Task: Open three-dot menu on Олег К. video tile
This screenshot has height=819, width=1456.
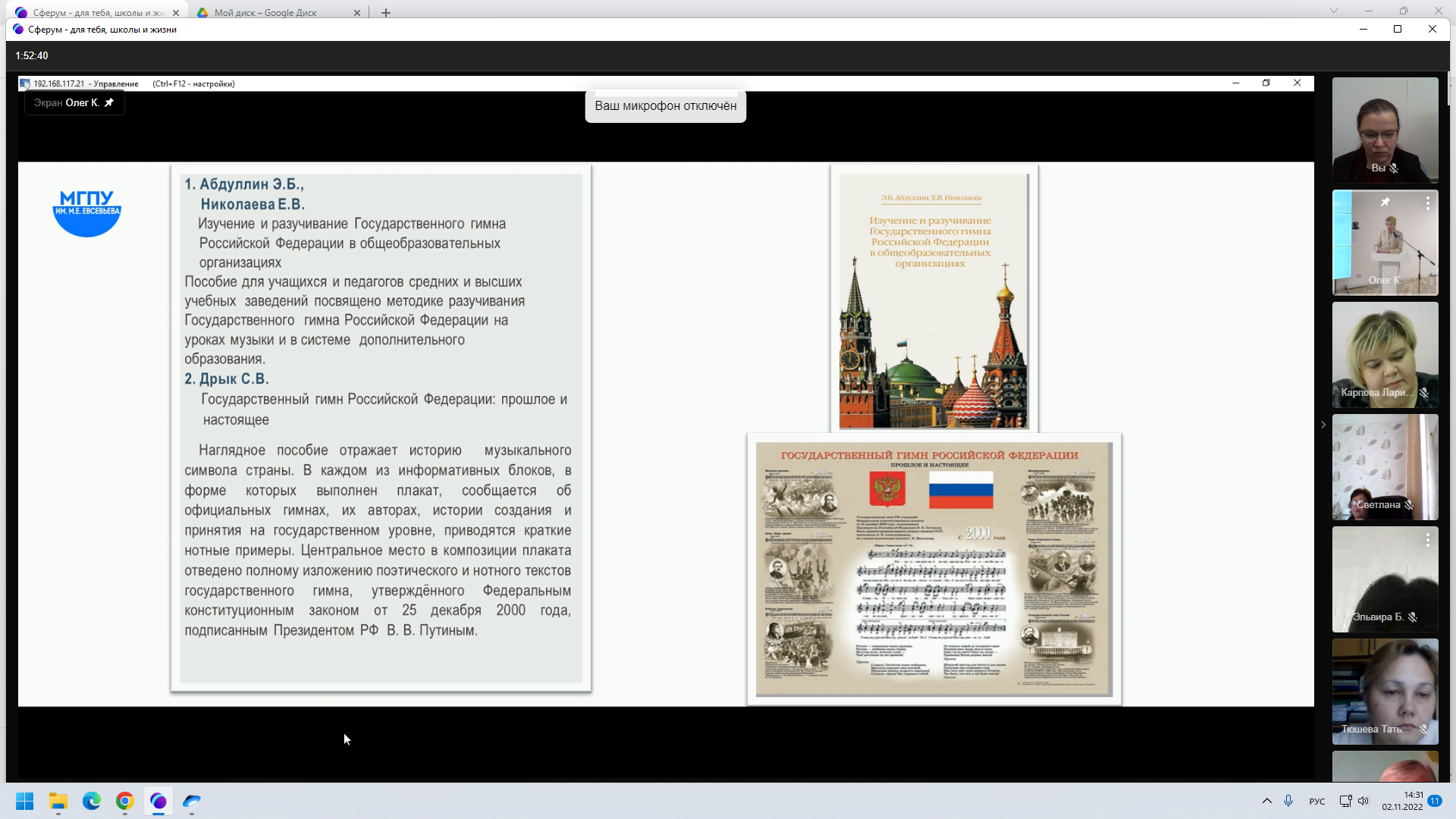Action: tap(1427, 202)
